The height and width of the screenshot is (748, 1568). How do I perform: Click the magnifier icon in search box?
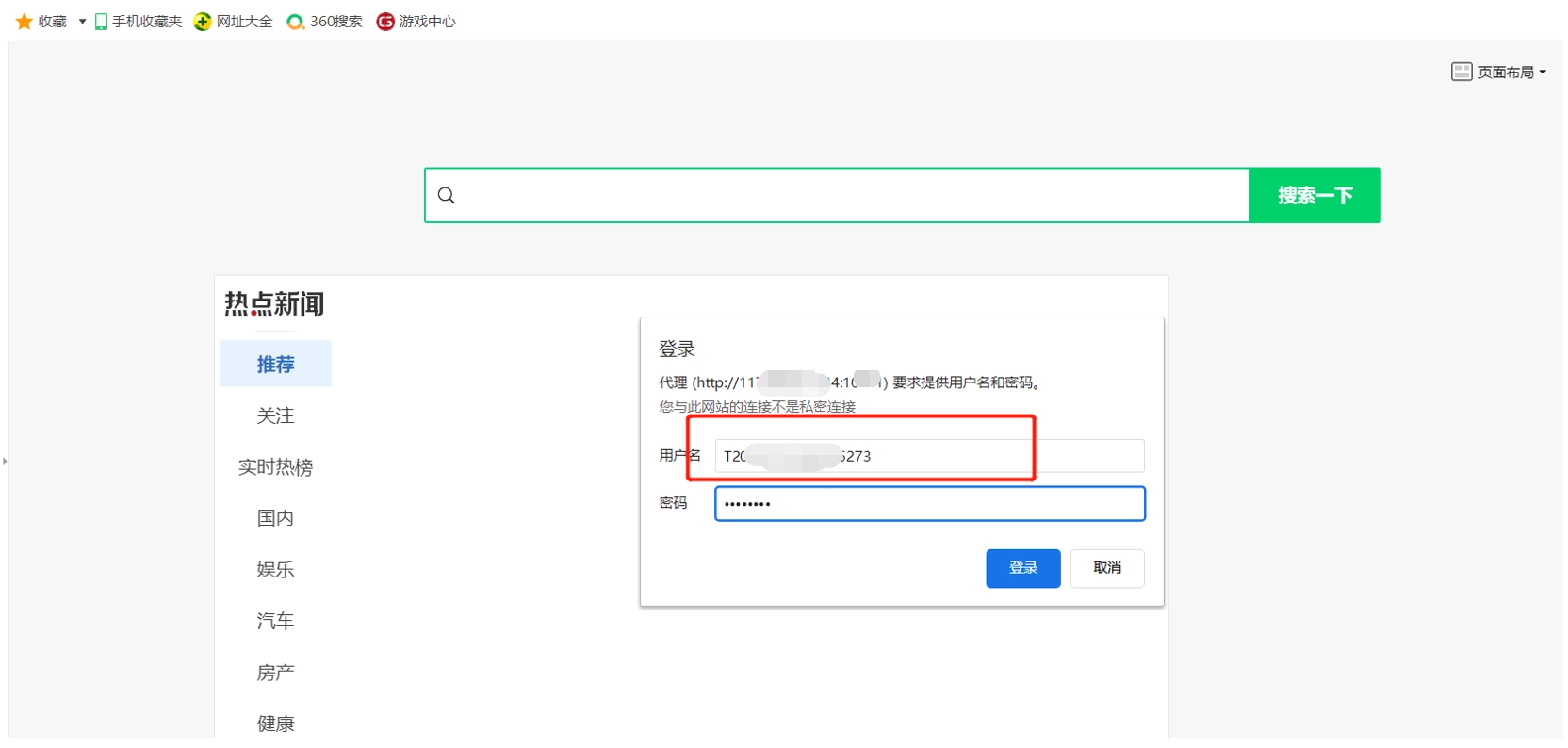(x=447, y=196)
